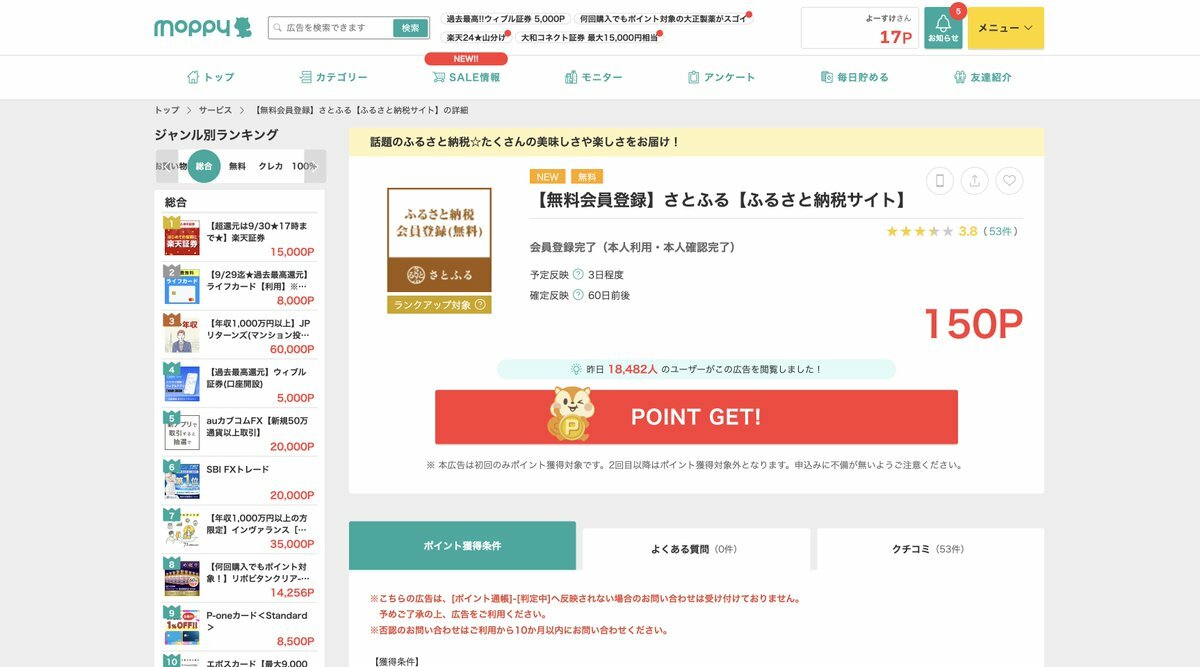Select the クレカ ranking filter
Viewport: 1200px width, 667px height.
tap(271, 166)
